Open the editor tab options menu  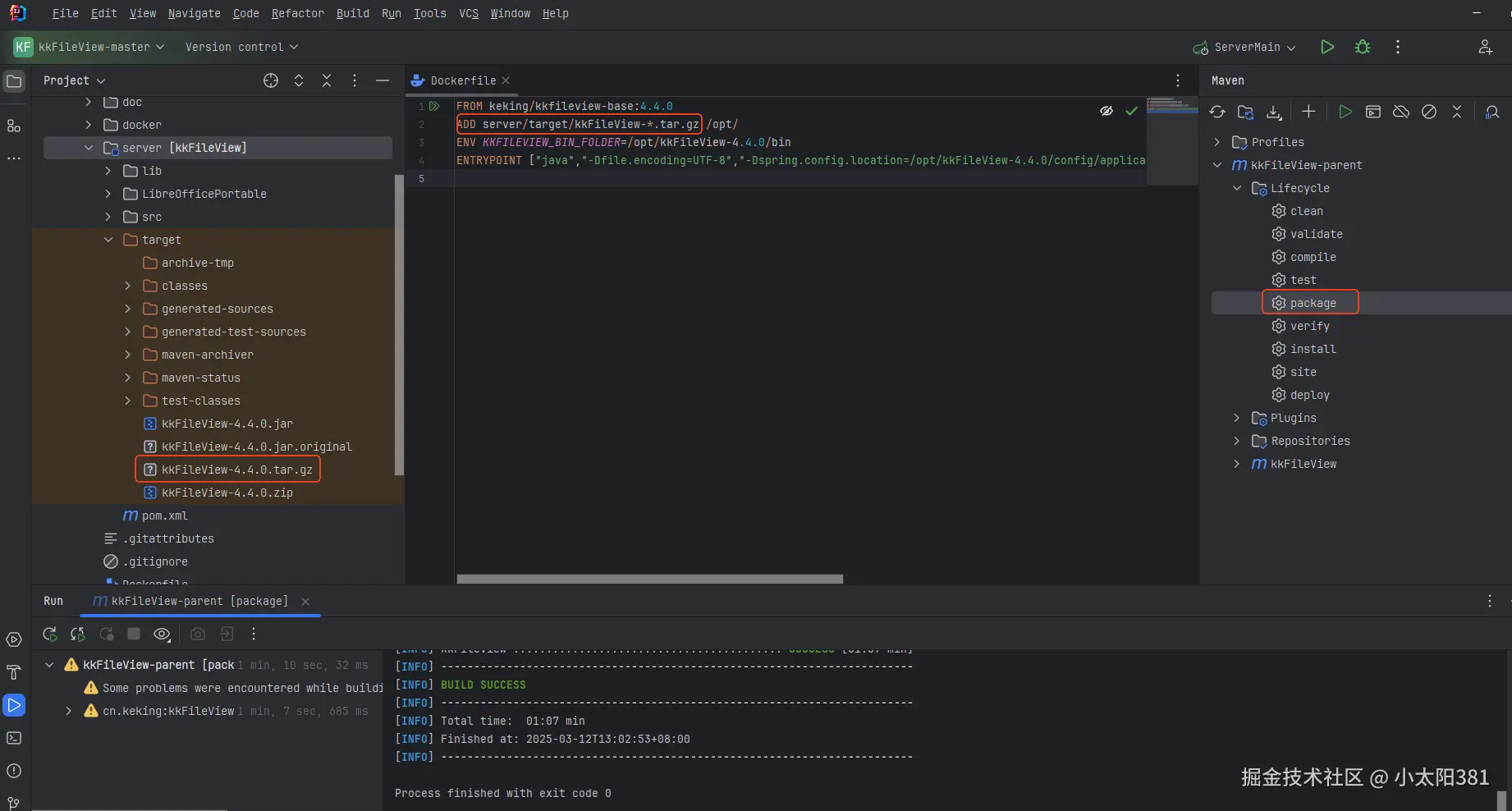[x=1178, y=80]
